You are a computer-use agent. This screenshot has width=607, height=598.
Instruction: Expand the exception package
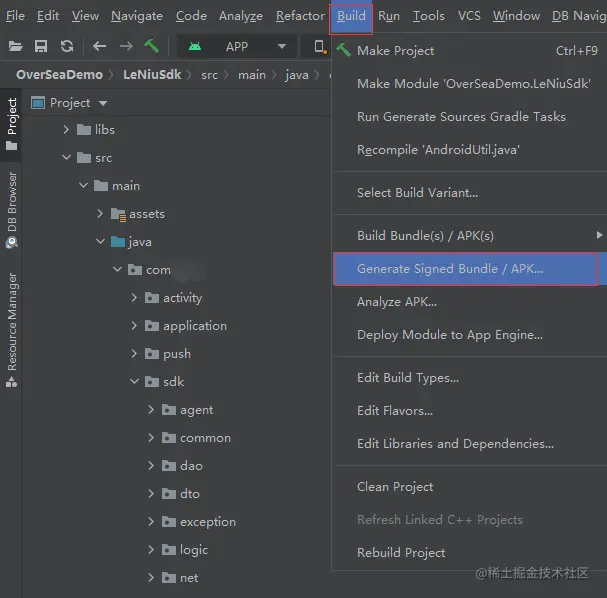[x=151, y=521]
